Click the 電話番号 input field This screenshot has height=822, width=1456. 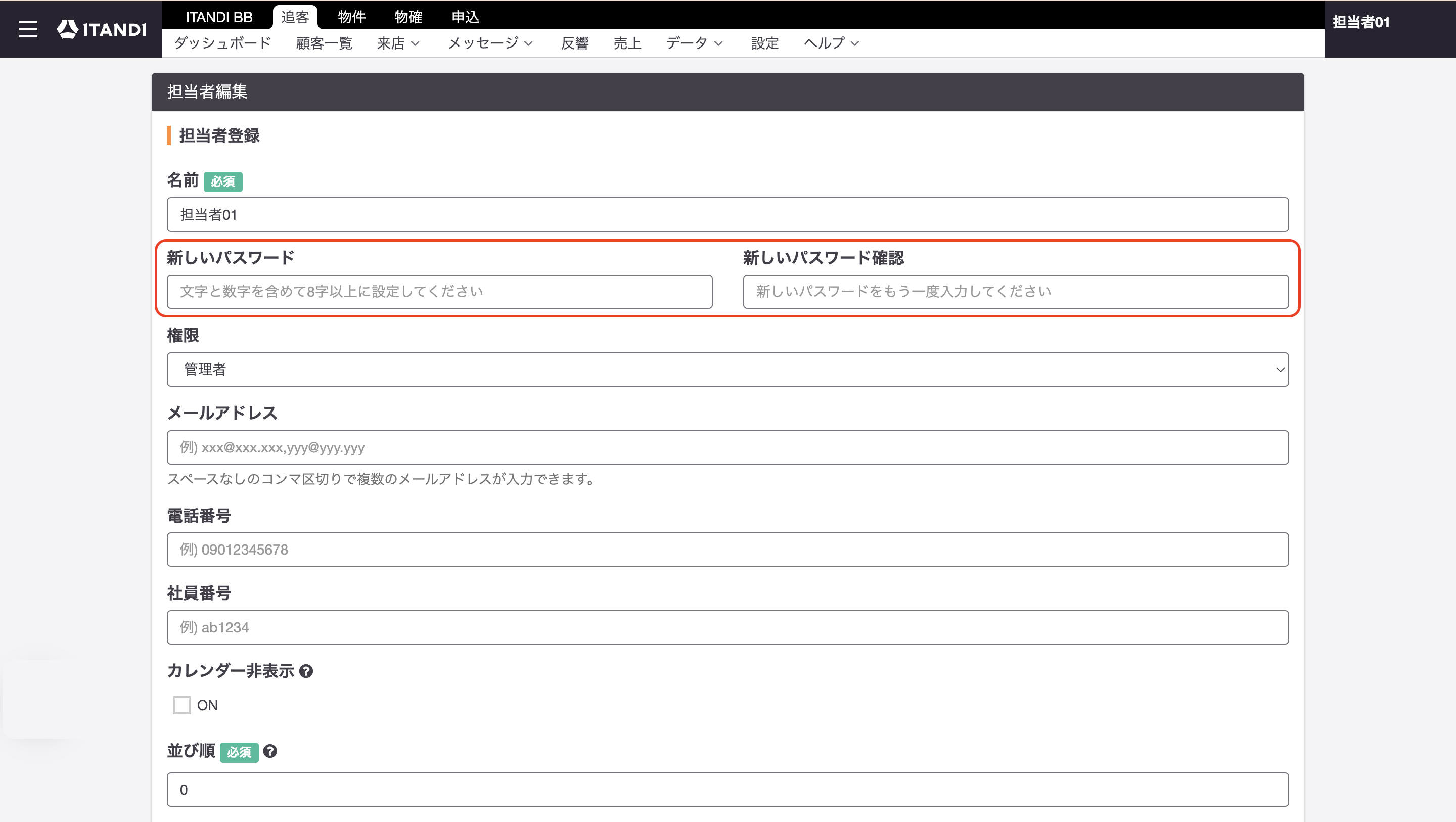click(727, 550)
